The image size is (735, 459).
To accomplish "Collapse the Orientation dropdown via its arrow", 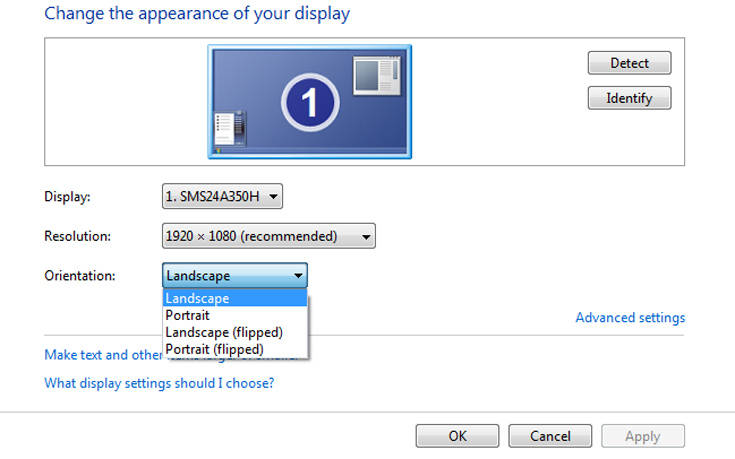I will coord(298,276).
